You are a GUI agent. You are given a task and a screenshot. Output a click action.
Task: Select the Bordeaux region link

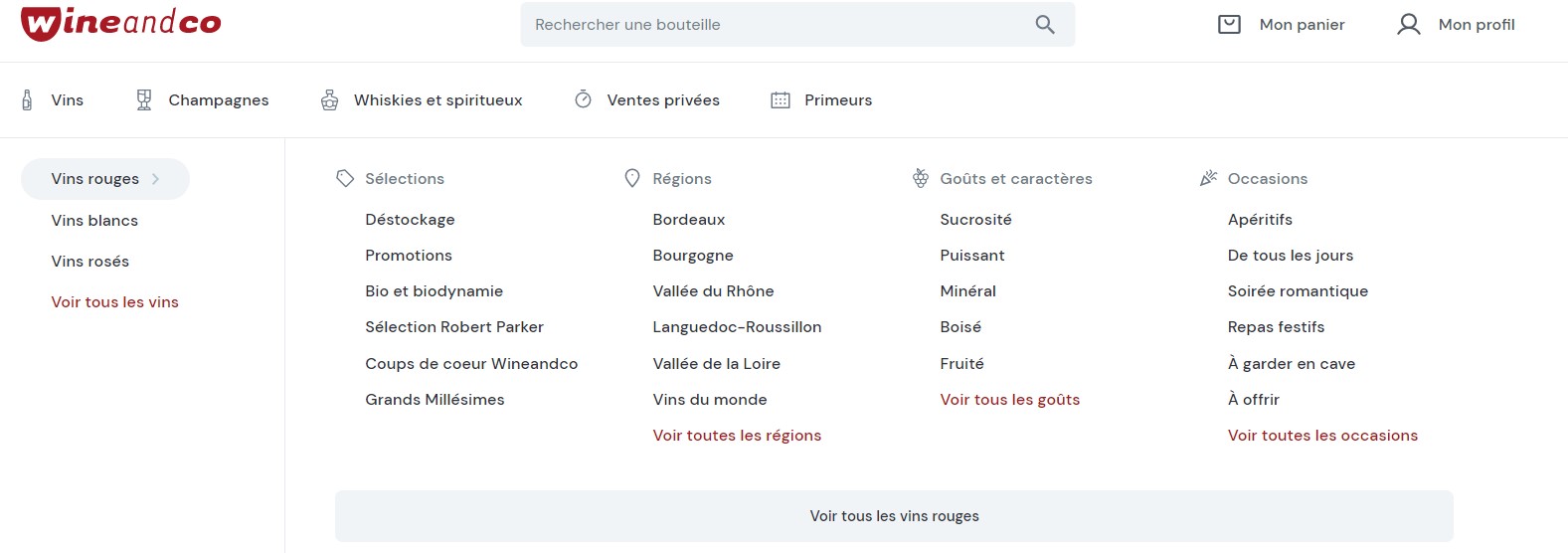pos(689,220)
